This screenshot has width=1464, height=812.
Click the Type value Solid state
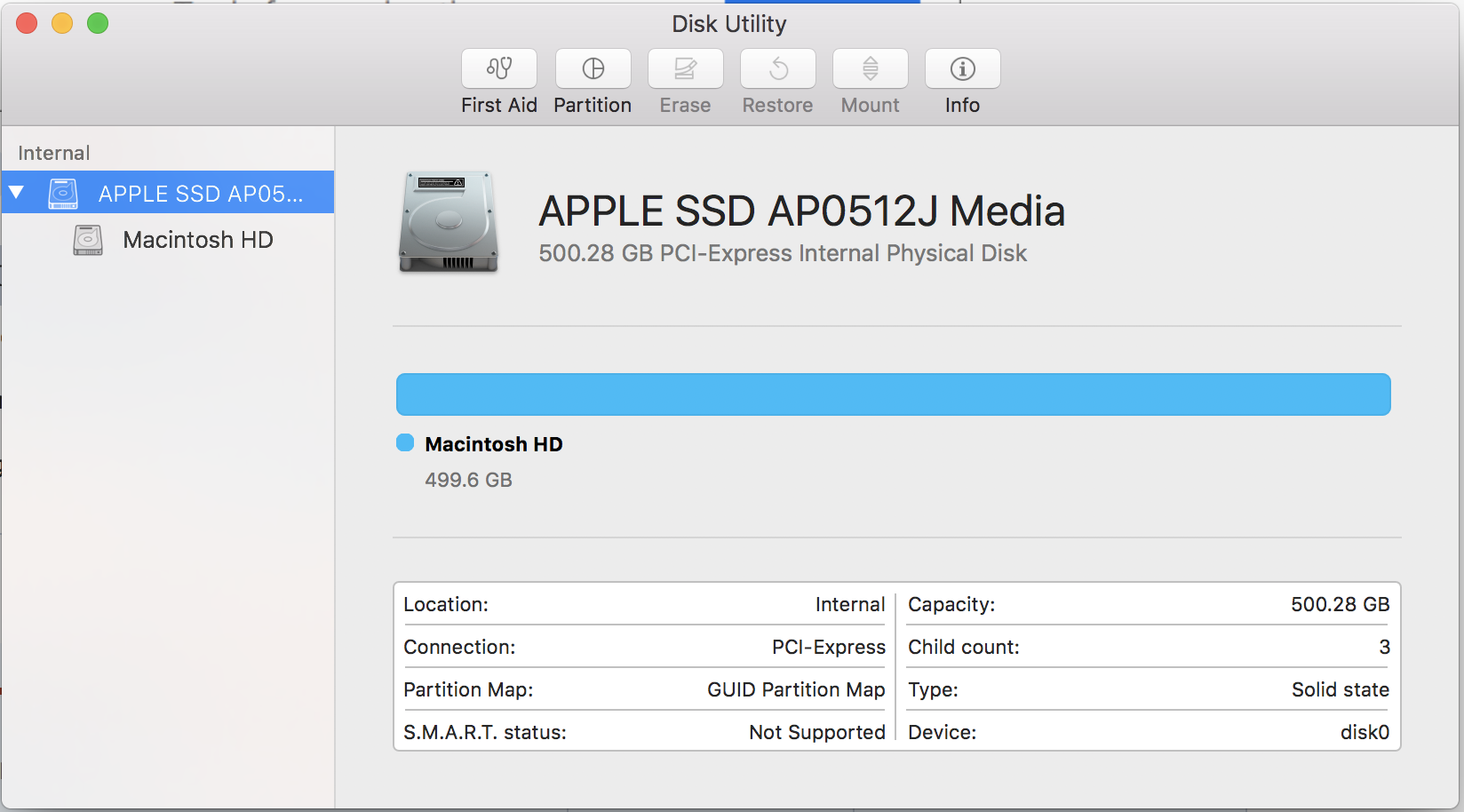click(1340, 689)
